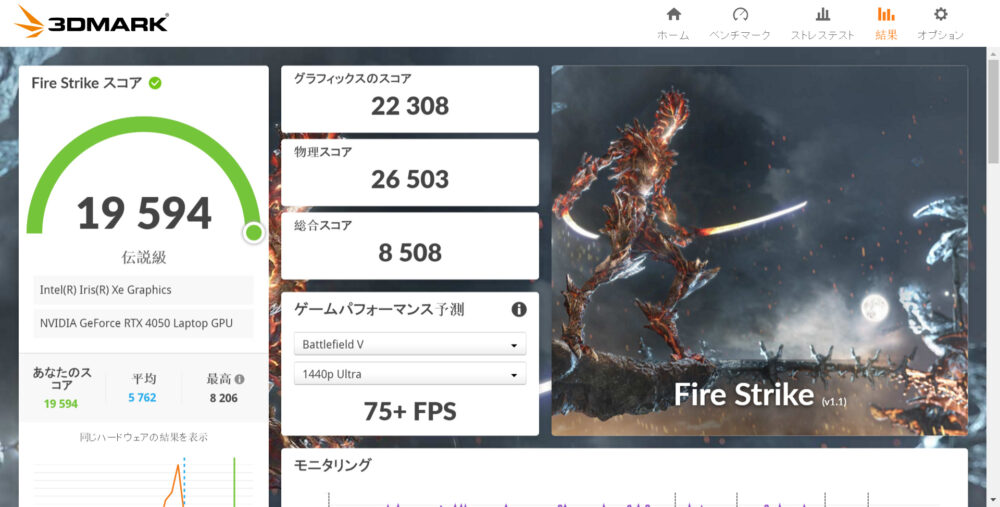Screen dimensions: 1000x507
Task: Open the ベンチマーク gauge icon
Action: coord(740,14)
